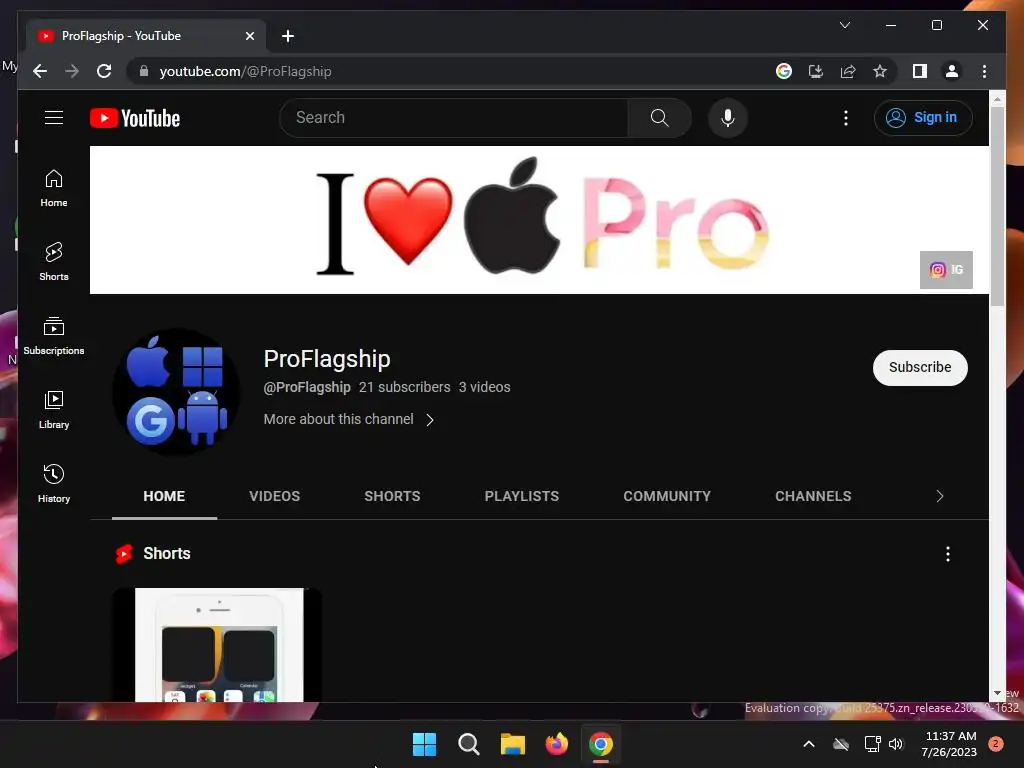Open History in the sidebar
The image size is (1024, 768).
coord(54,484)
